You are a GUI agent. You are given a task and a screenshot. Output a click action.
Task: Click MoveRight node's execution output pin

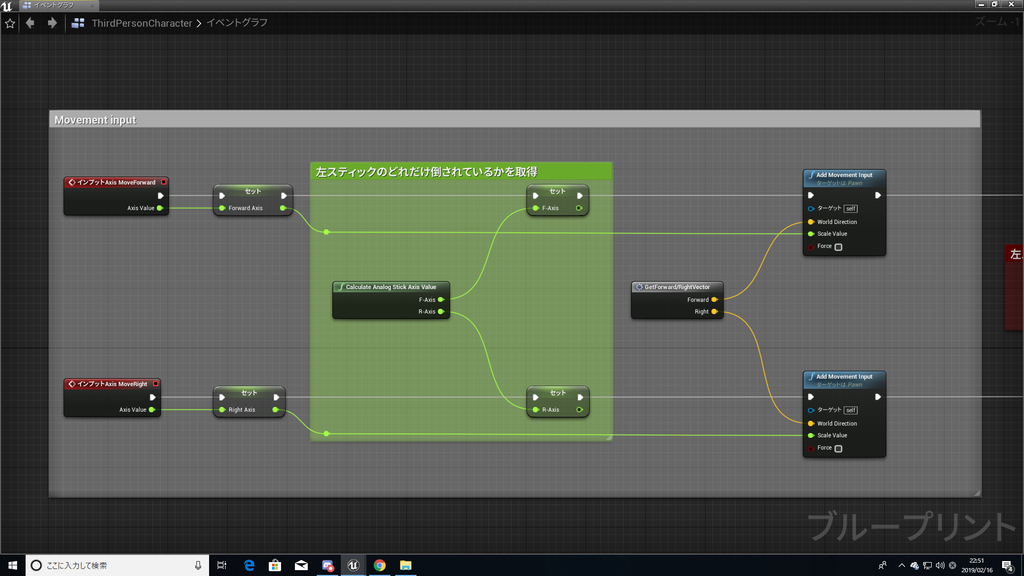point(152,397)
